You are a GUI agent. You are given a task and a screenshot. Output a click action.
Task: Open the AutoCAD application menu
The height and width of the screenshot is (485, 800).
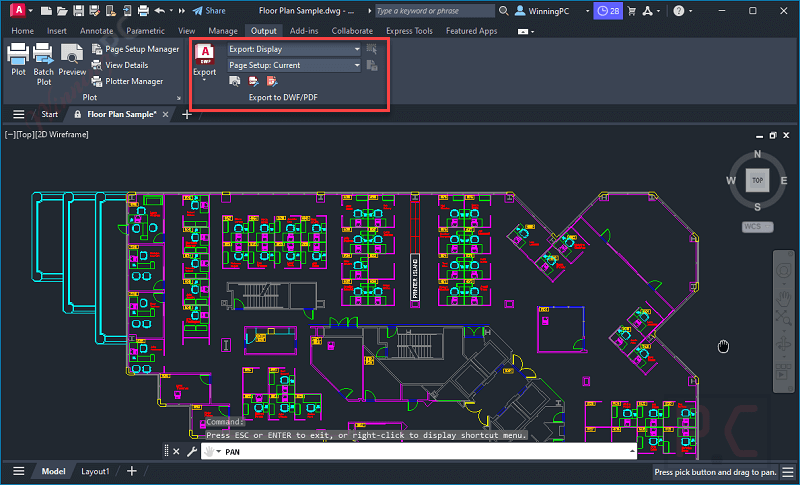click(18, 10)
